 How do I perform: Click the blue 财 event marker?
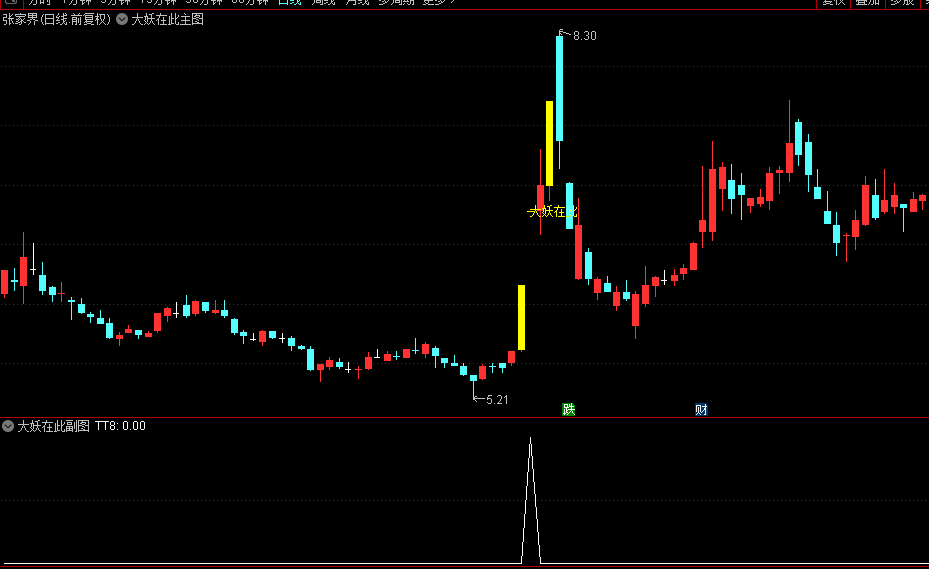pyautogui.click(x=701, y=409)
